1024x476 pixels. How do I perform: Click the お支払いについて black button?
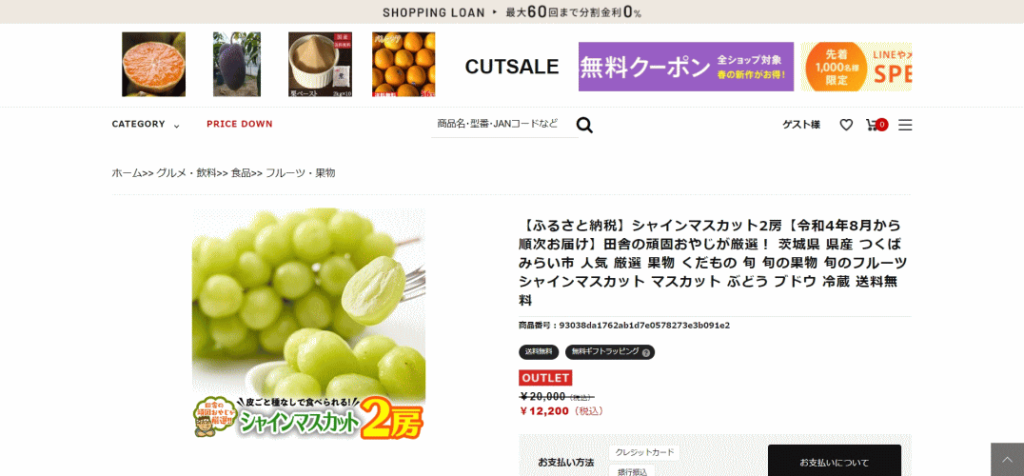(834, 461)
